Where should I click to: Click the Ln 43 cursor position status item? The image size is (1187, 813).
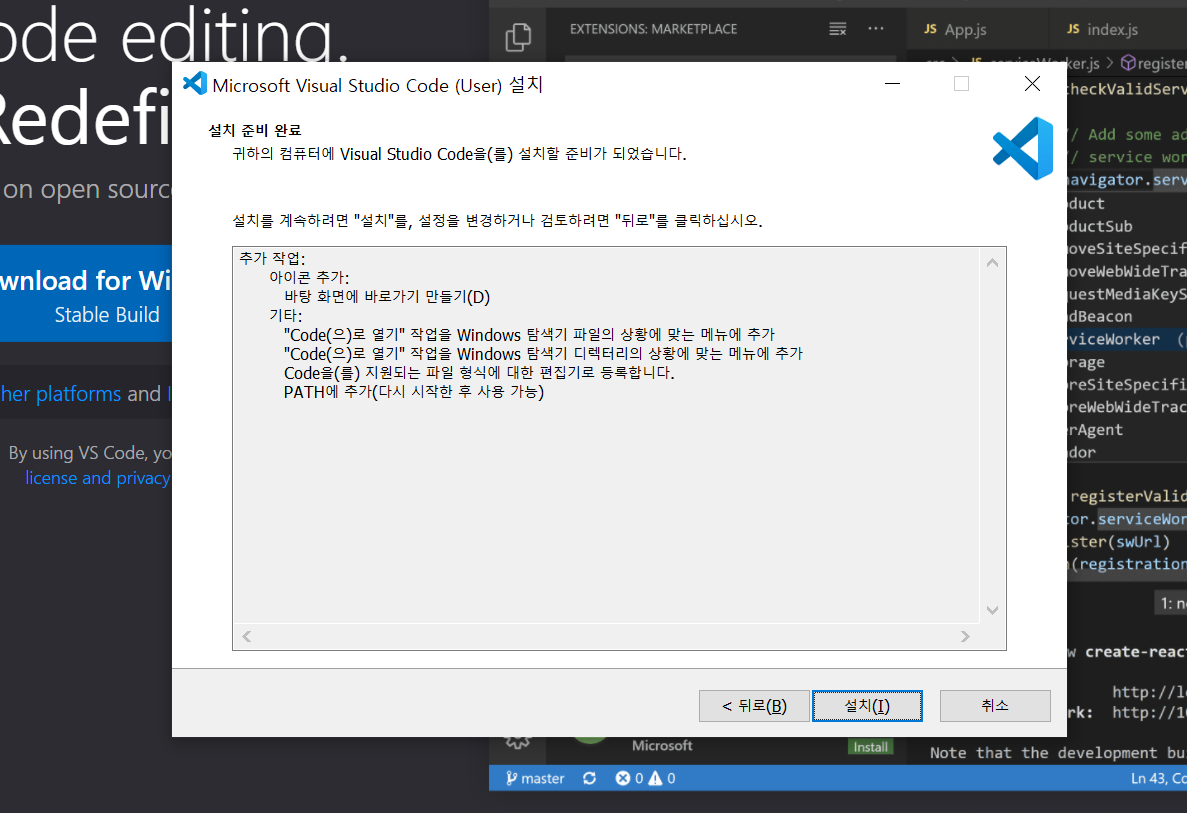coord(1158,778)
